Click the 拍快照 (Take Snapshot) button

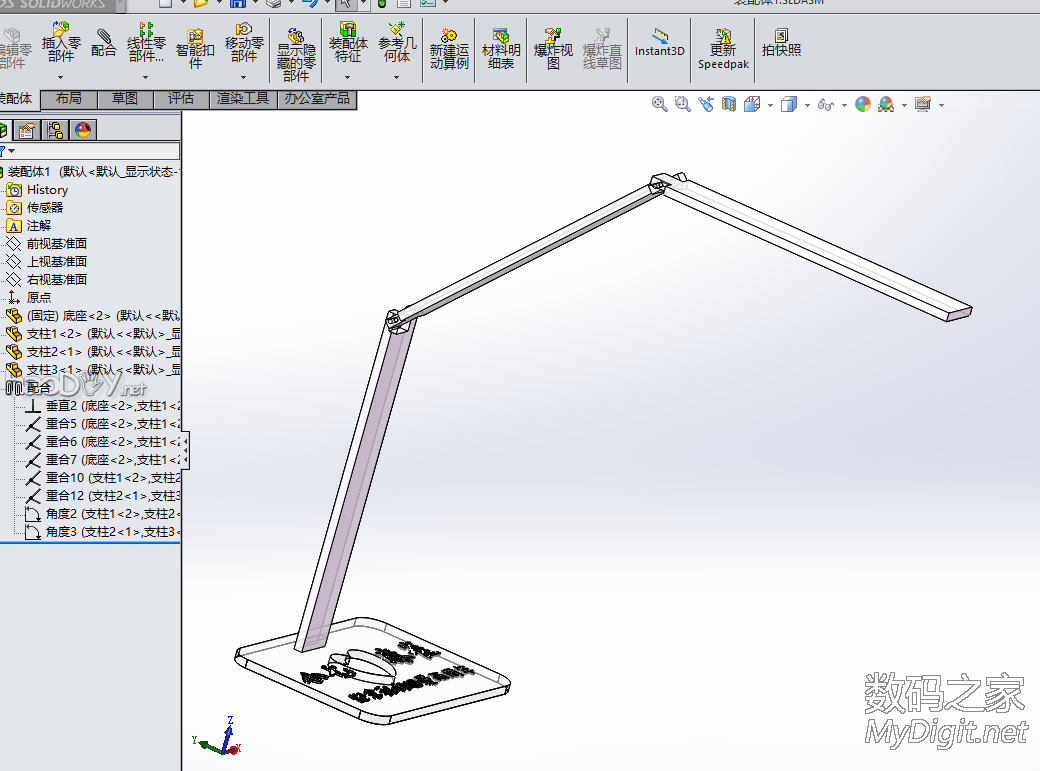(781, 42)
